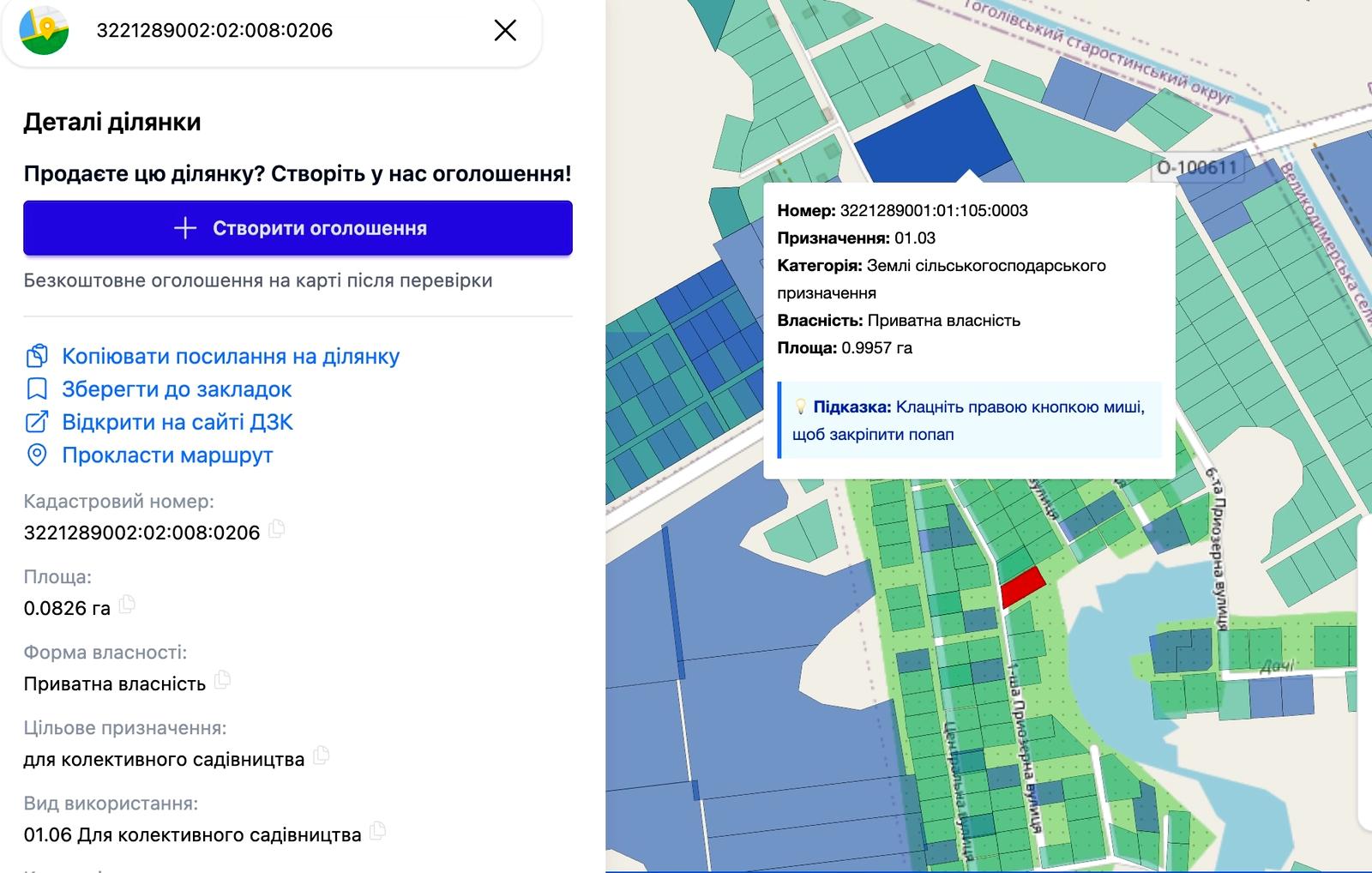The width and height of the screenshot is (1372, 873).
Task: Copy the area 0.0826 га value
Action: [127, 605]
